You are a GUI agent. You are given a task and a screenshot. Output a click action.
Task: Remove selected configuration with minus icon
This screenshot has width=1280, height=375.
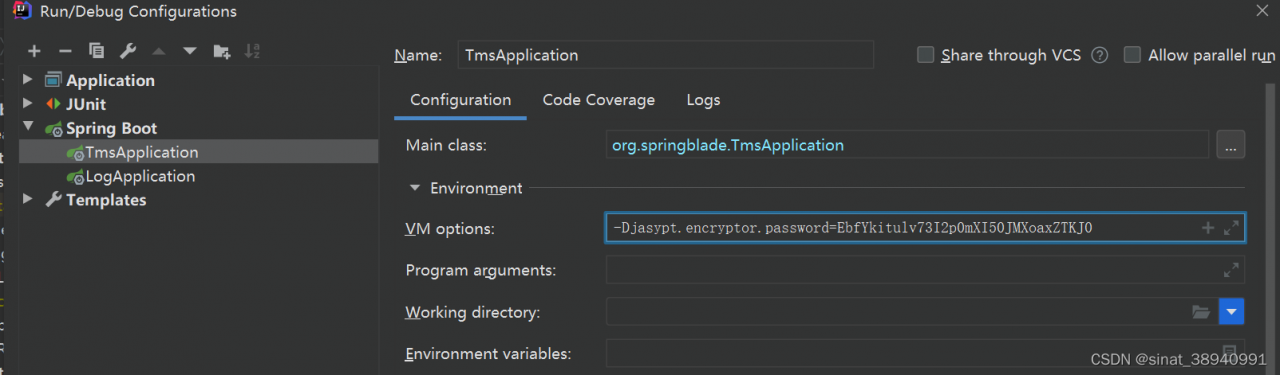coord(65,51)
